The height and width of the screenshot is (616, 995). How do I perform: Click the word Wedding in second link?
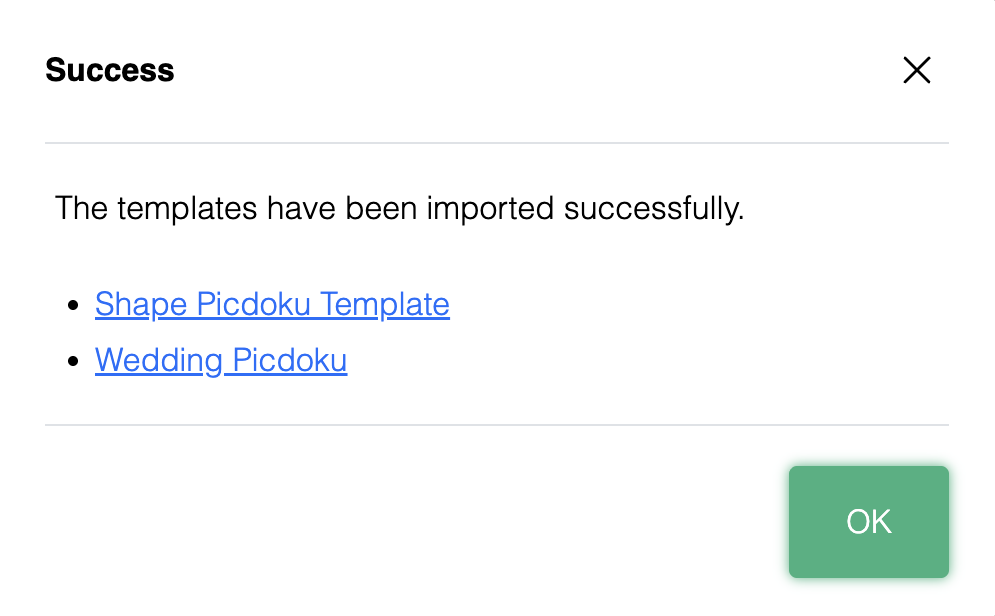tap(159, 360)
